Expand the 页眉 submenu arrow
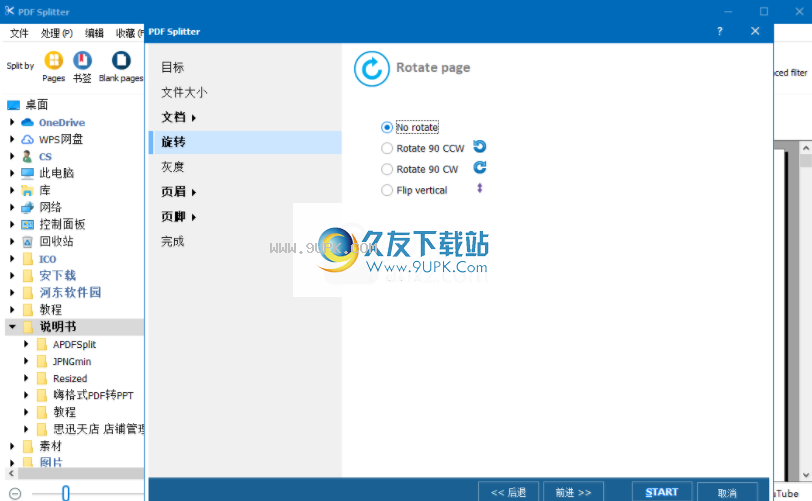Screen dimensions: 812x501 194,193
